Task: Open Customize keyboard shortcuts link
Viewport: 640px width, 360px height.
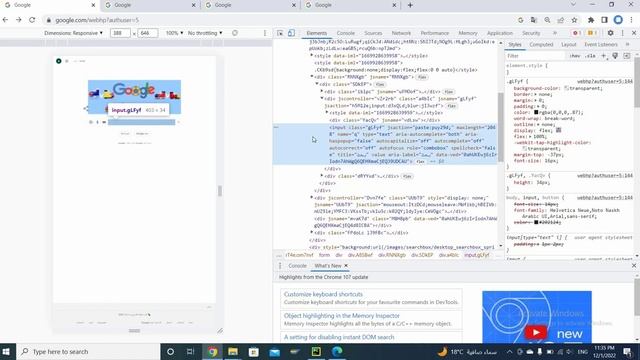Action: [x=323, y=294]
